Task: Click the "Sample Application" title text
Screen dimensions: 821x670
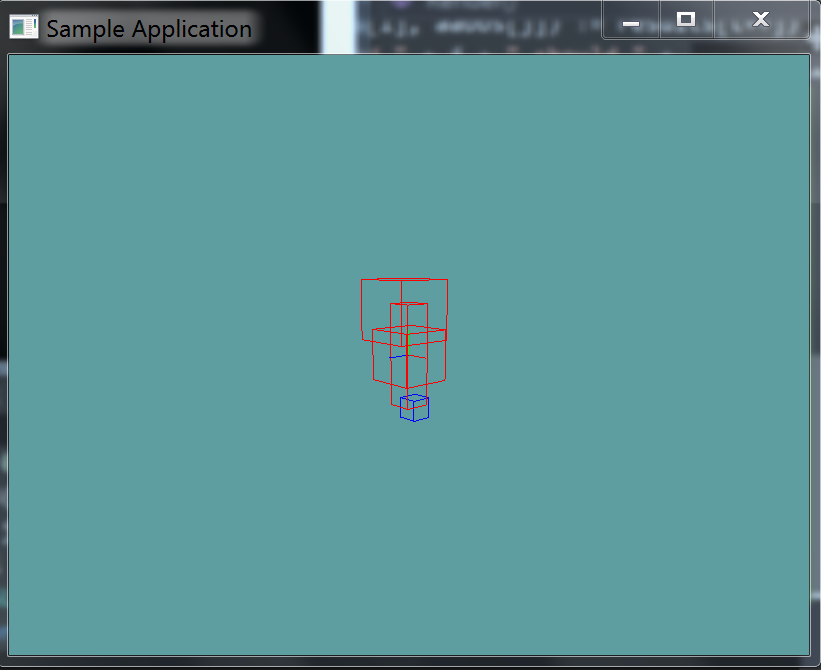Action: [x=149, y=28]
